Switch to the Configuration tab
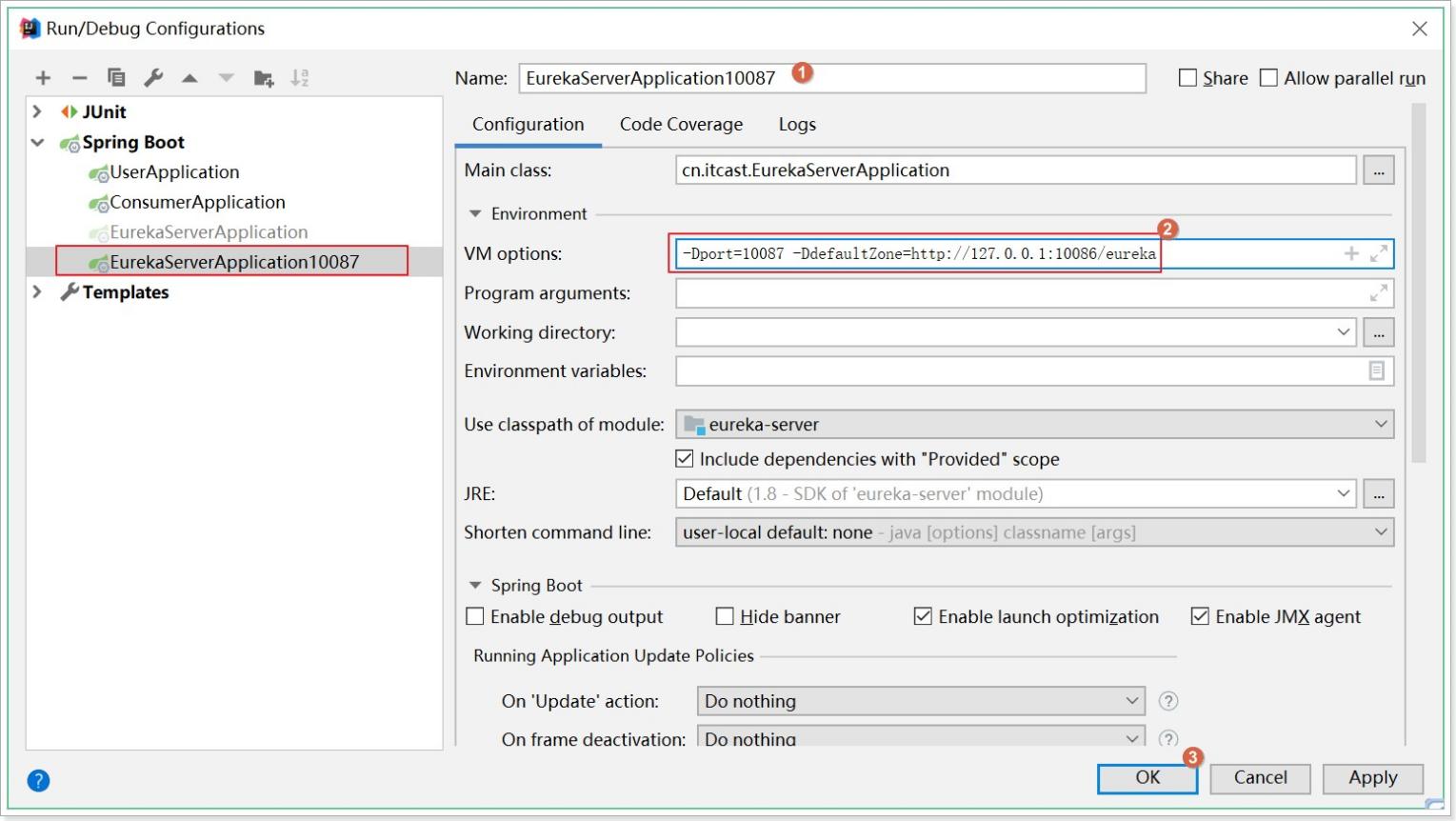Viewport: 1456px width, 821px height. tap(528, 125)
